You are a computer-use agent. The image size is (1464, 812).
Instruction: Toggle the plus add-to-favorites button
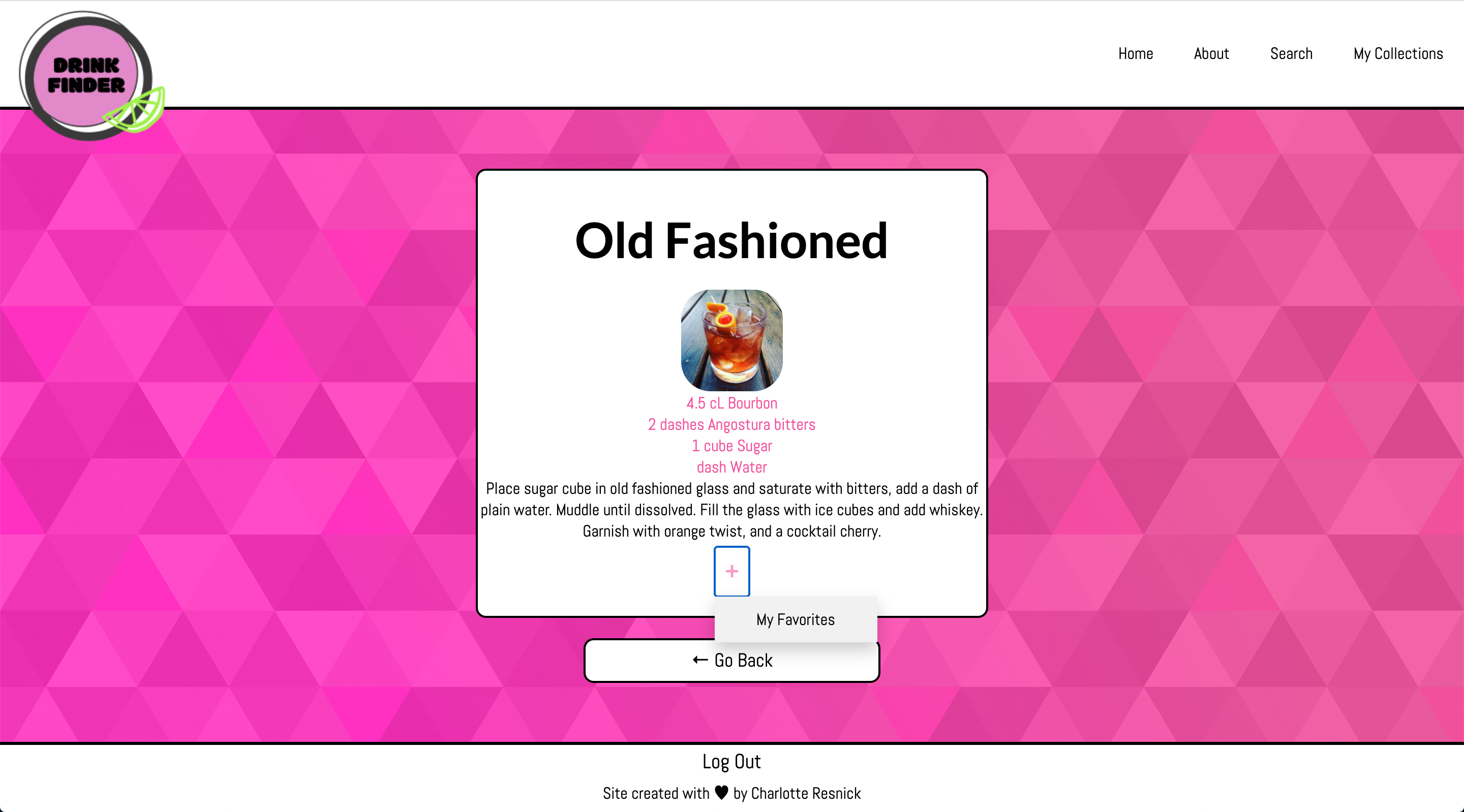pyautogui.click(x=732, y=571)
